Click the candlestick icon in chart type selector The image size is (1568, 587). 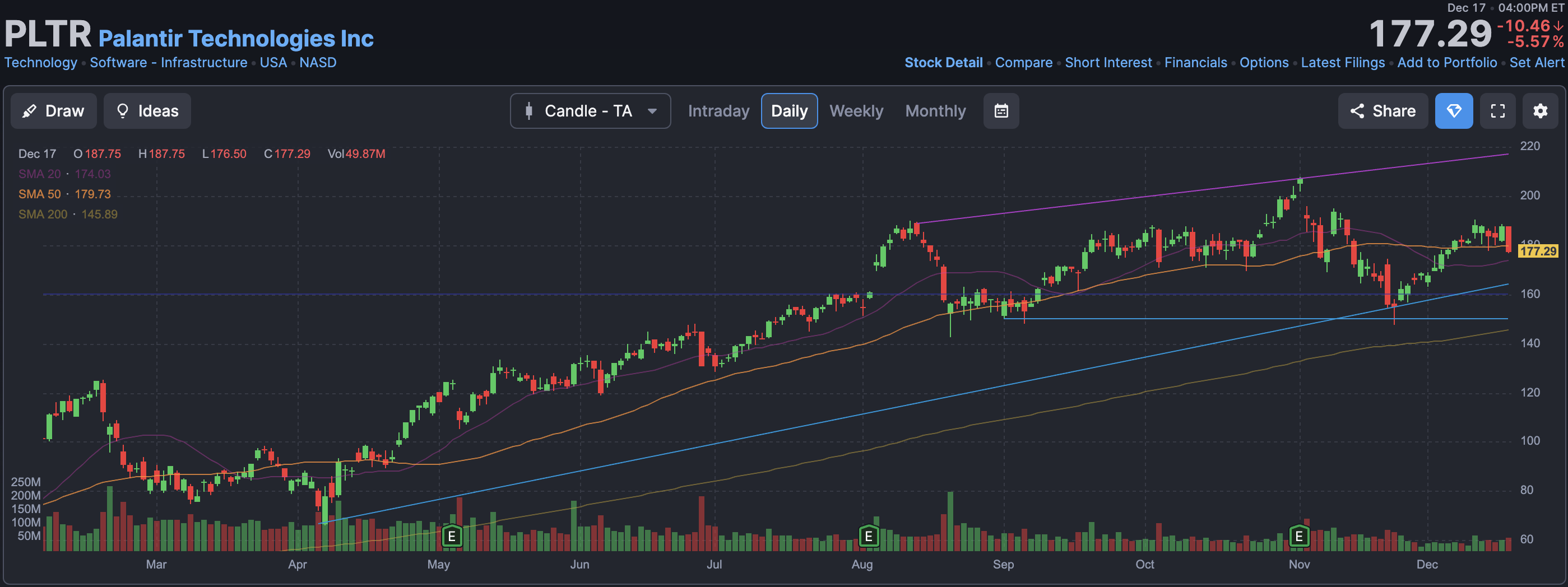pos(529,111)
